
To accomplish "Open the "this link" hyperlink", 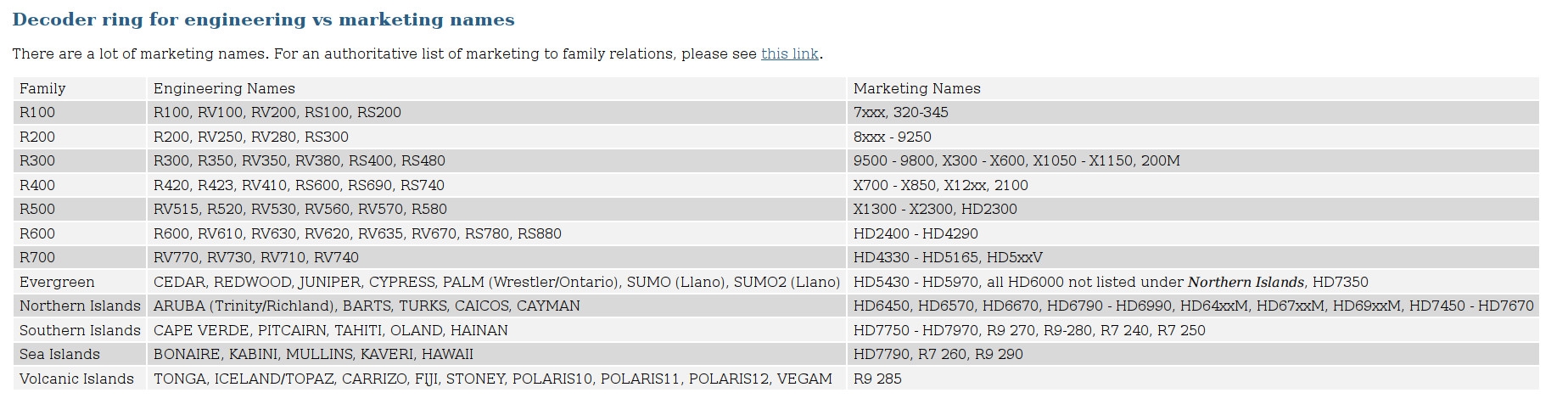I will coord(789,54).
